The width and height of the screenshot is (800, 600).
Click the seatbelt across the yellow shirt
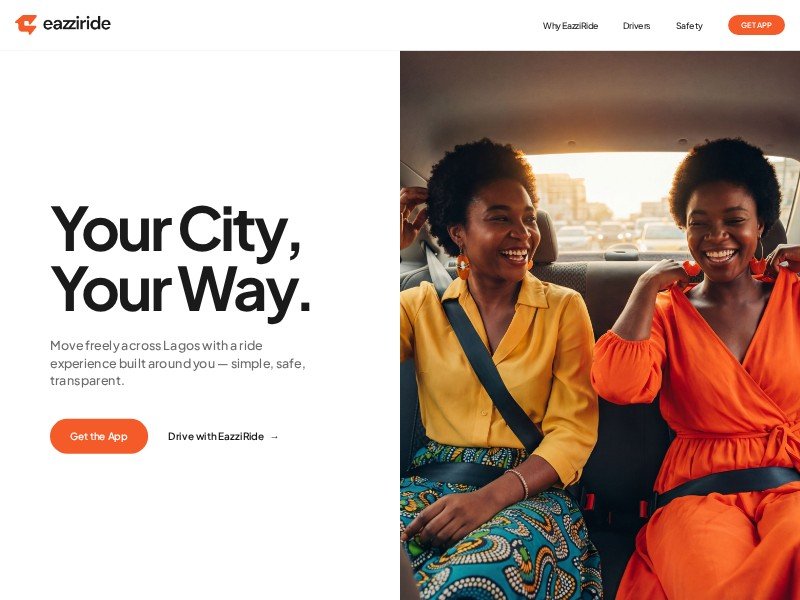(491, 376)
